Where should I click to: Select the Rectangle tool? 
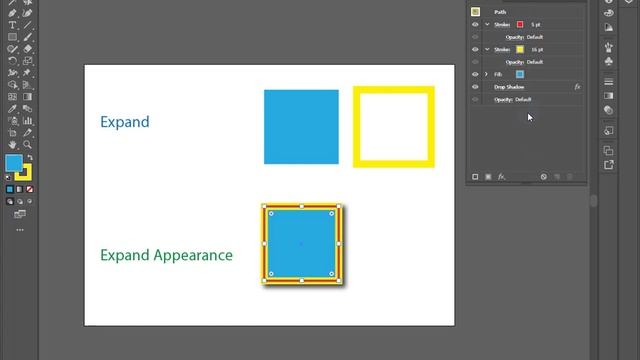click(x=12, y=37)
